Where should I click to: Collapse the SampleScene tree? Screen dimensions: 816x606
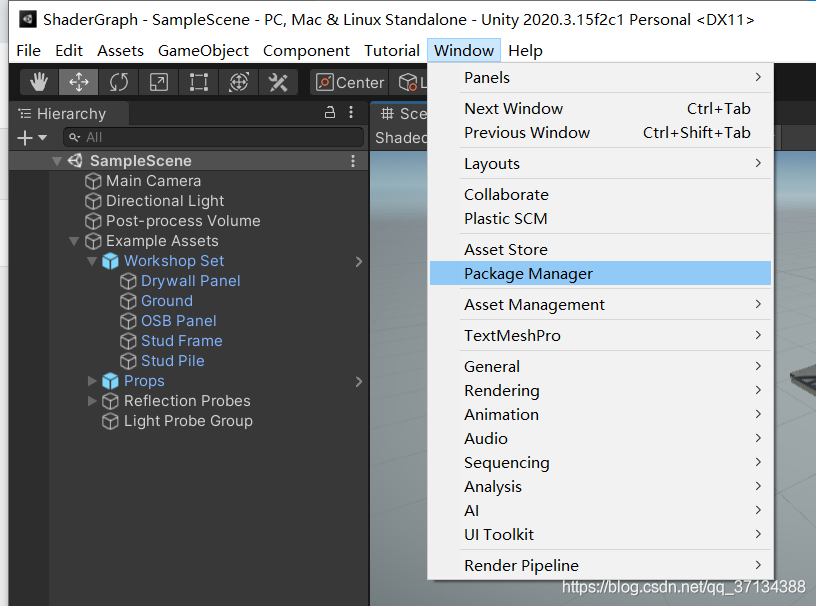point(57,161)
